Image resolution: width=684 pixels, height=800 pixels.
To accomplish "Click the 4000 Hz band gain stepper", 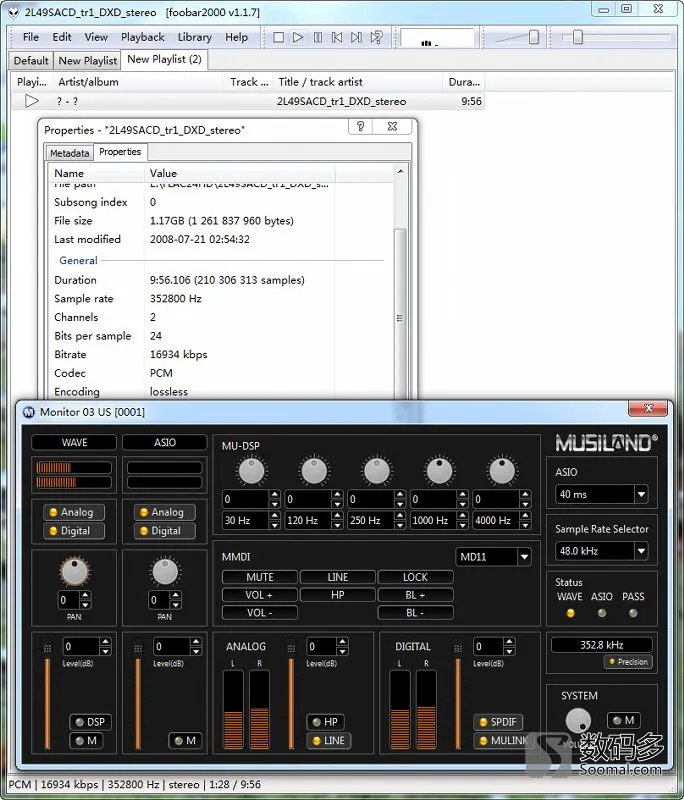I will tap(525, 499).
